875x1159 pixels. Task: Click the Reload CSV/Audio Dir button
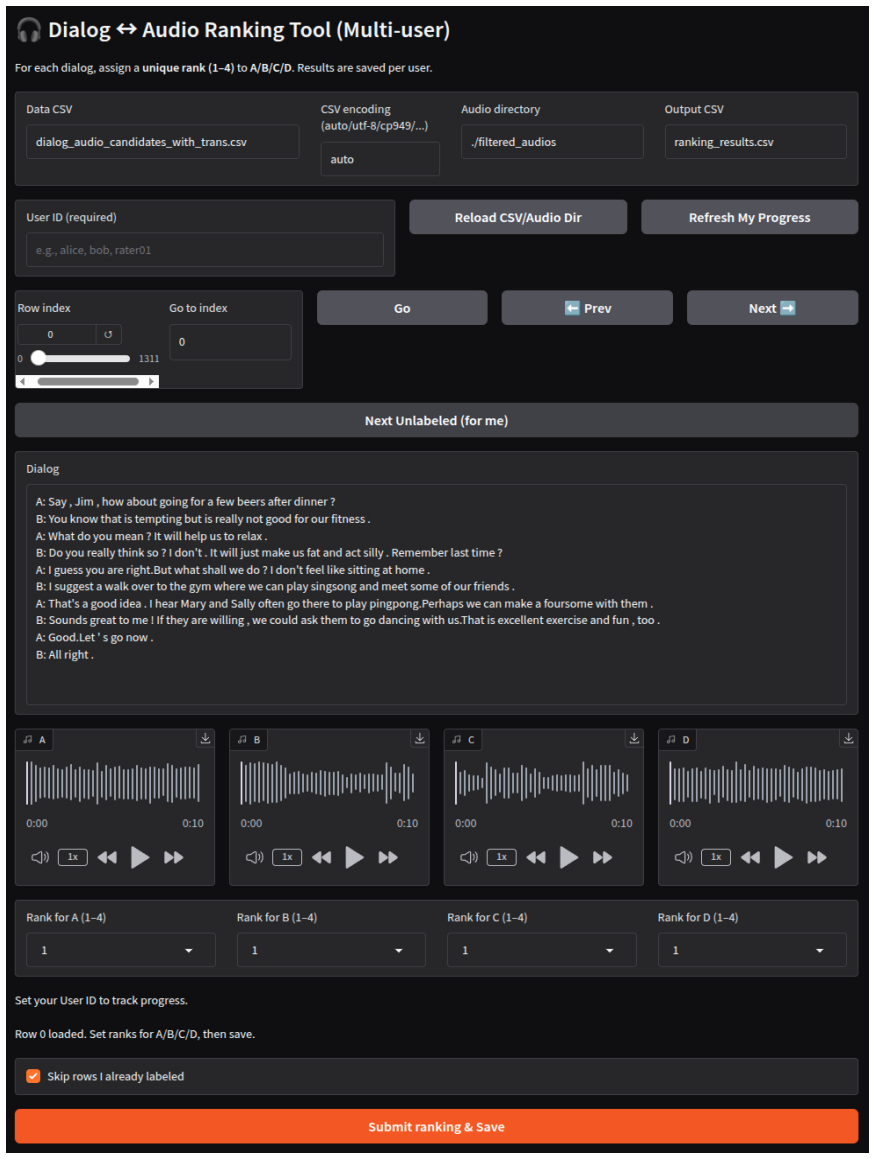518,217
